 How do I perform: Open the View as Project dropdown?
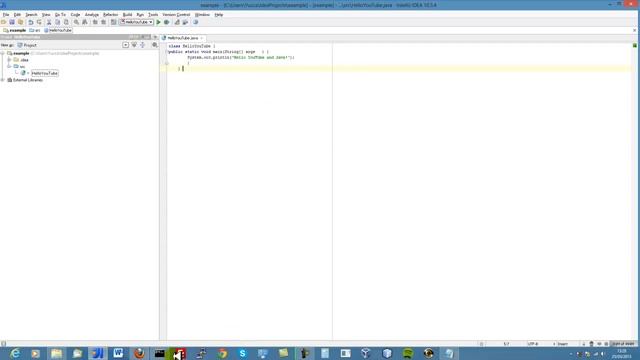click(x=27, y=45)
